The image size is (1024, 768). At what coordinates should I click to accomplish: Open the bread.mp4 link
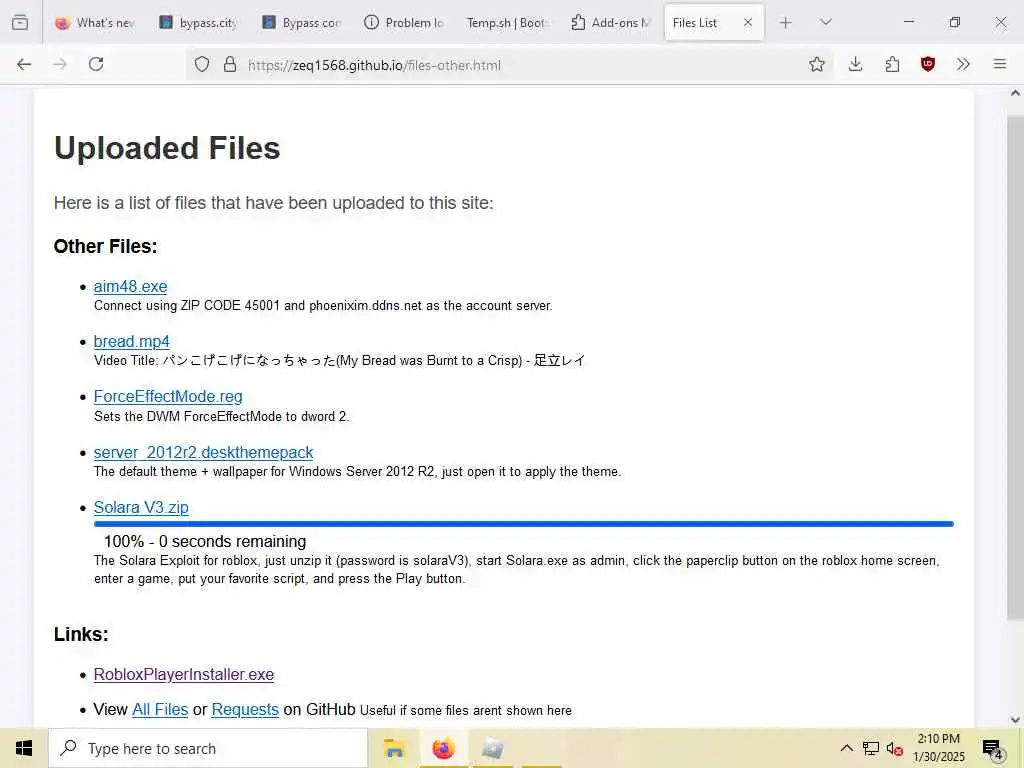[131, 342]
